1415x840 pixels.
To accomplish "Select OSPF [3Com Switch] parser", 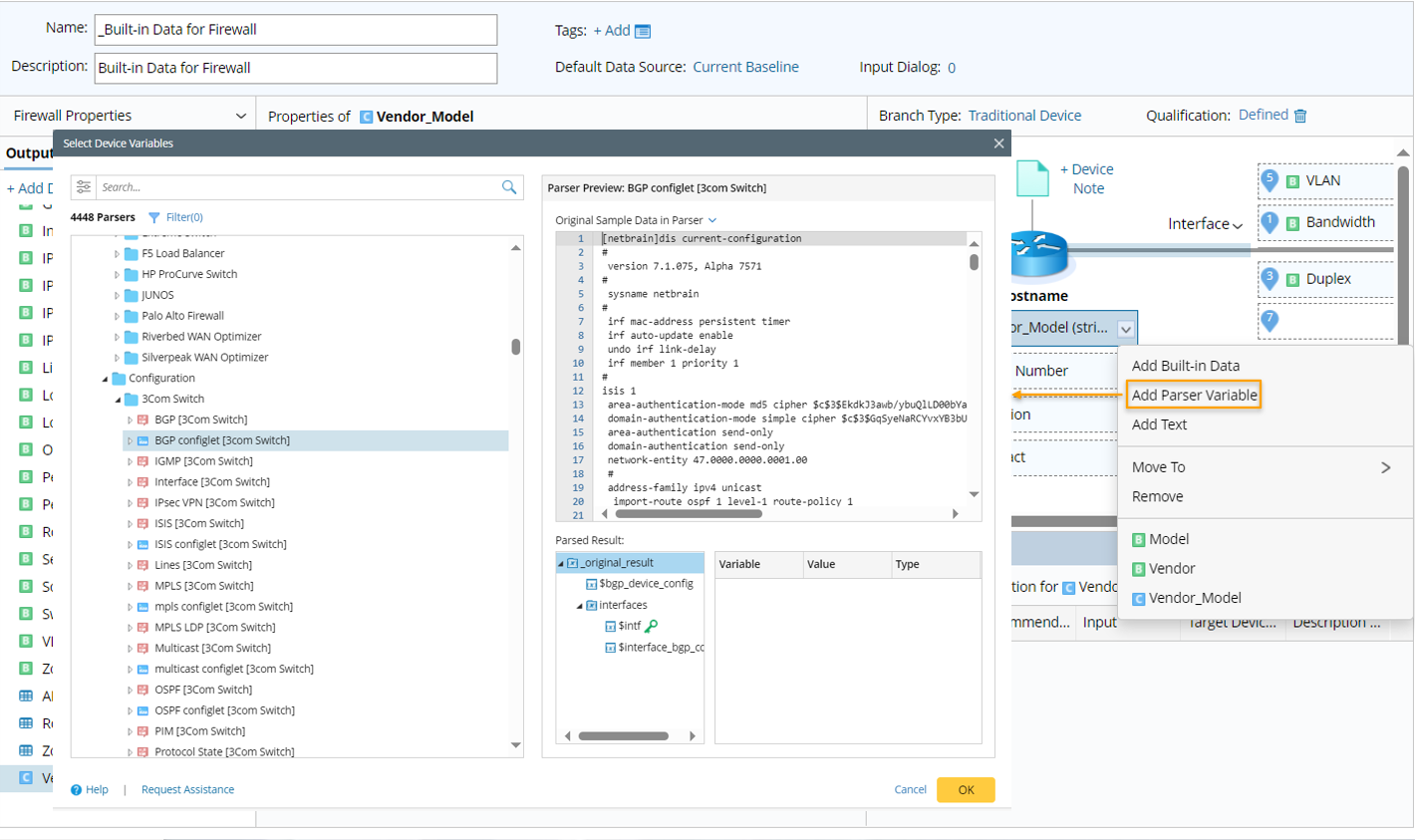I will click(x=203, y=690).
